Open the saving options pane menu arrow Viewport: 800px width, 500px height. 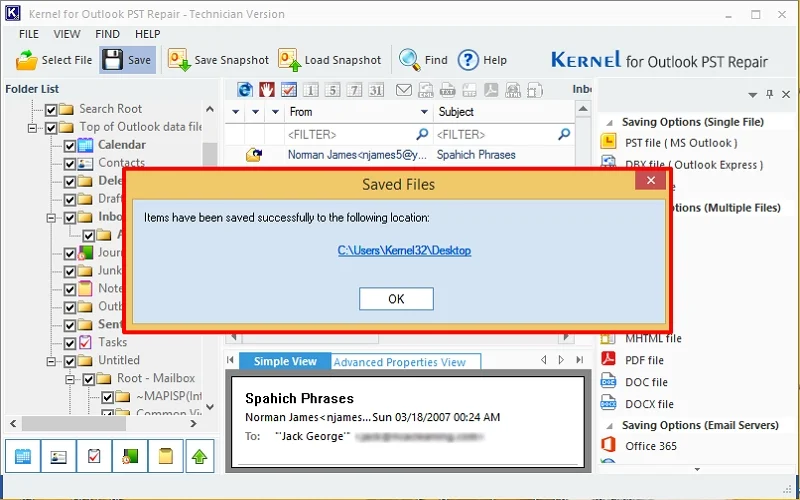tap(753, 94)
